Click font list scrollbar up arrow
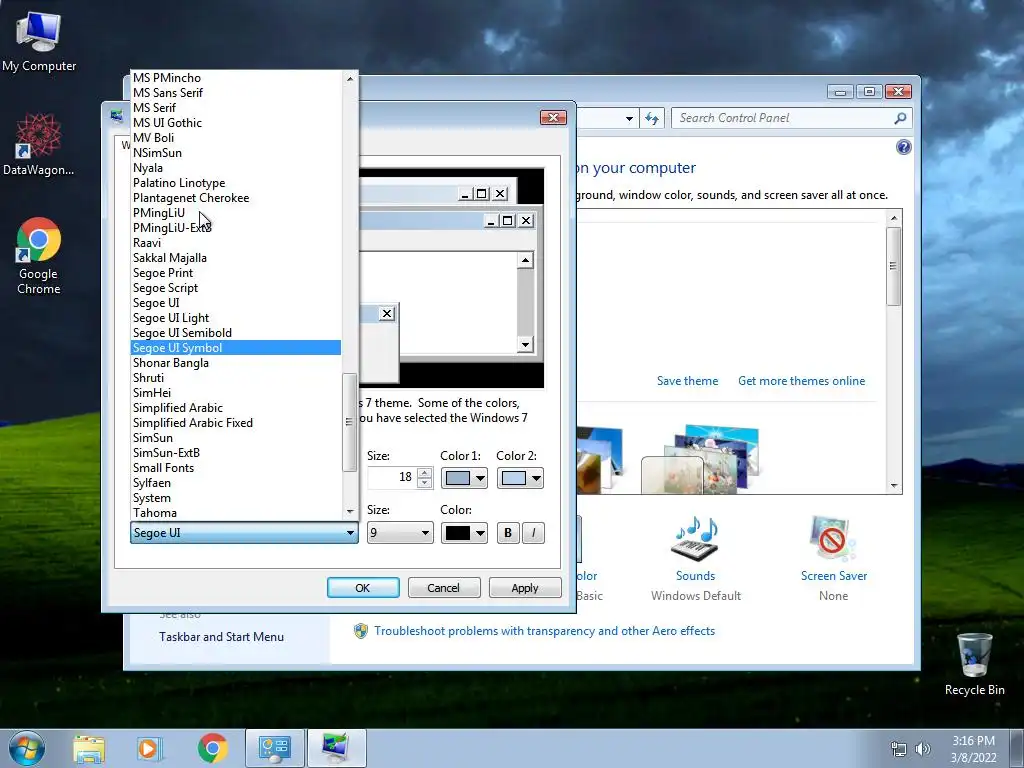Viewport: 1024px width, 768px height. coord(350,79)
